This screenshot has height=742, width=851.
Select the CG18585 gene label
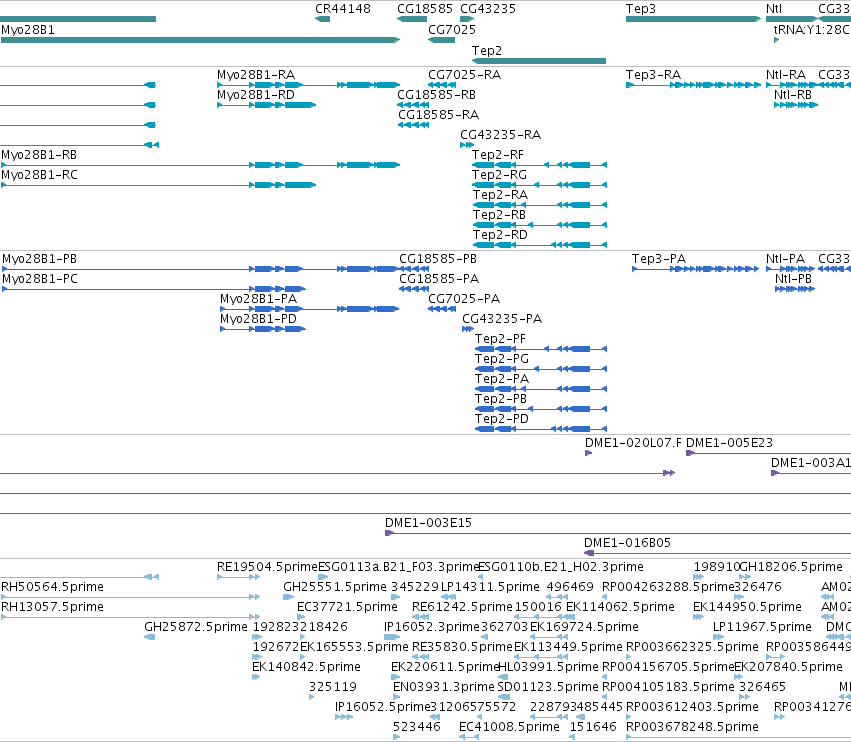(424, 9)
